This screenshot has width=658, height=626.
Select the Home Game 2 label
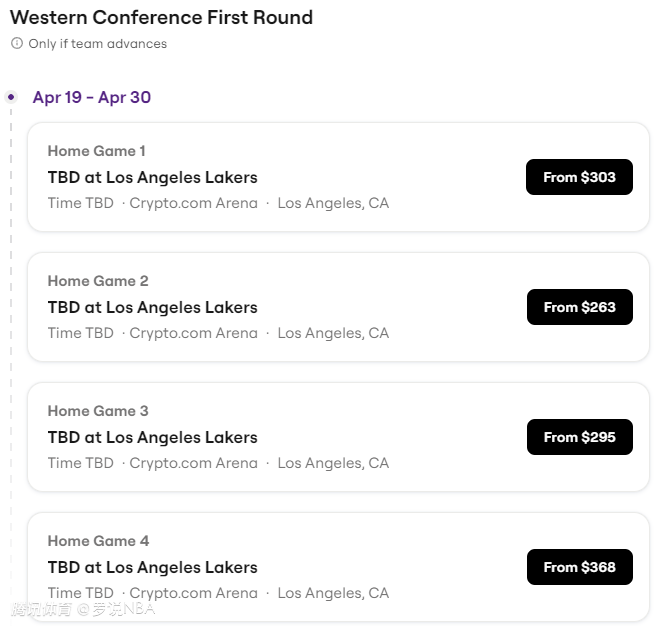[x=97, y=281]
